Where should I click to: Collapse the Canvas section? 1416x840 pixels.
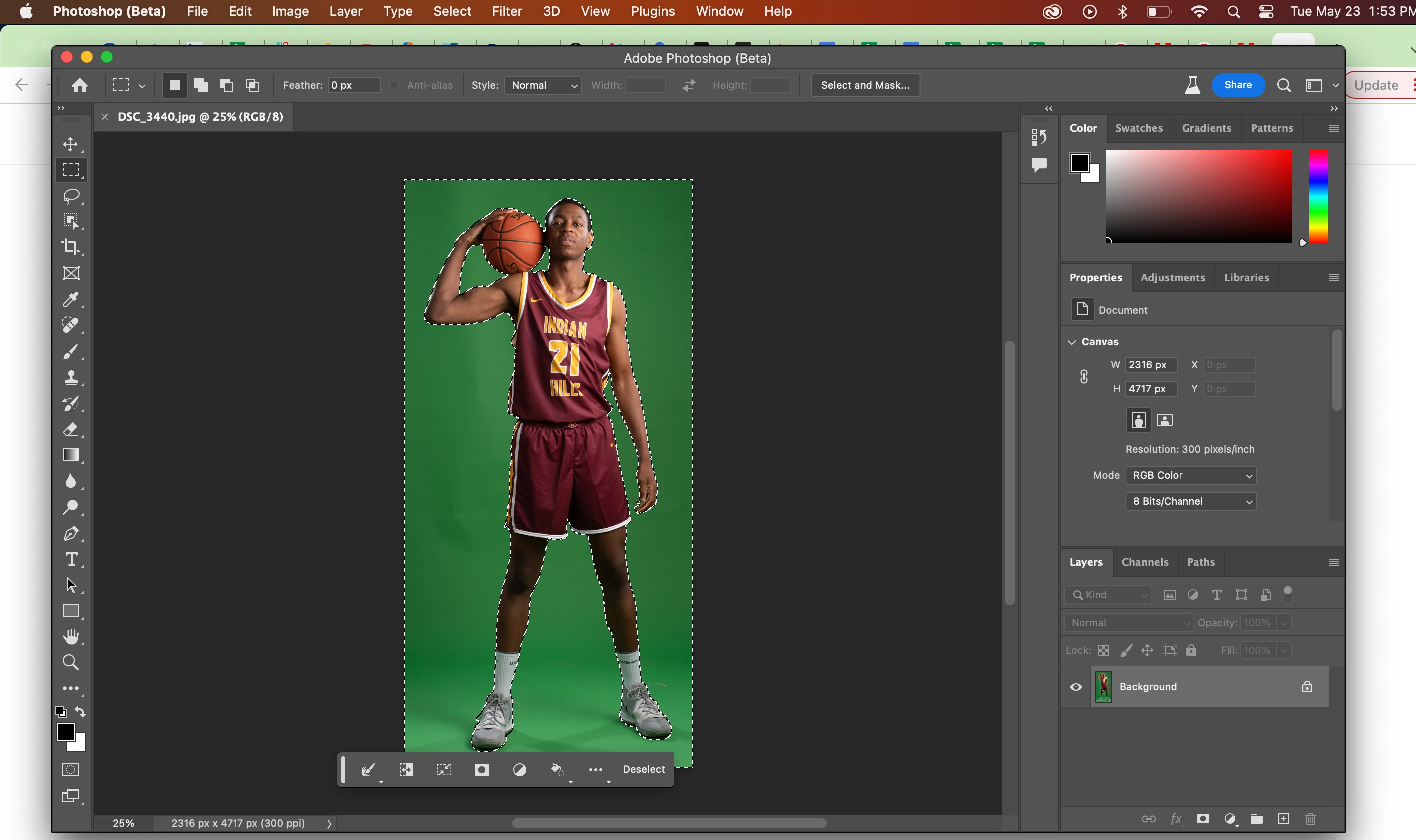[1071, 342]
